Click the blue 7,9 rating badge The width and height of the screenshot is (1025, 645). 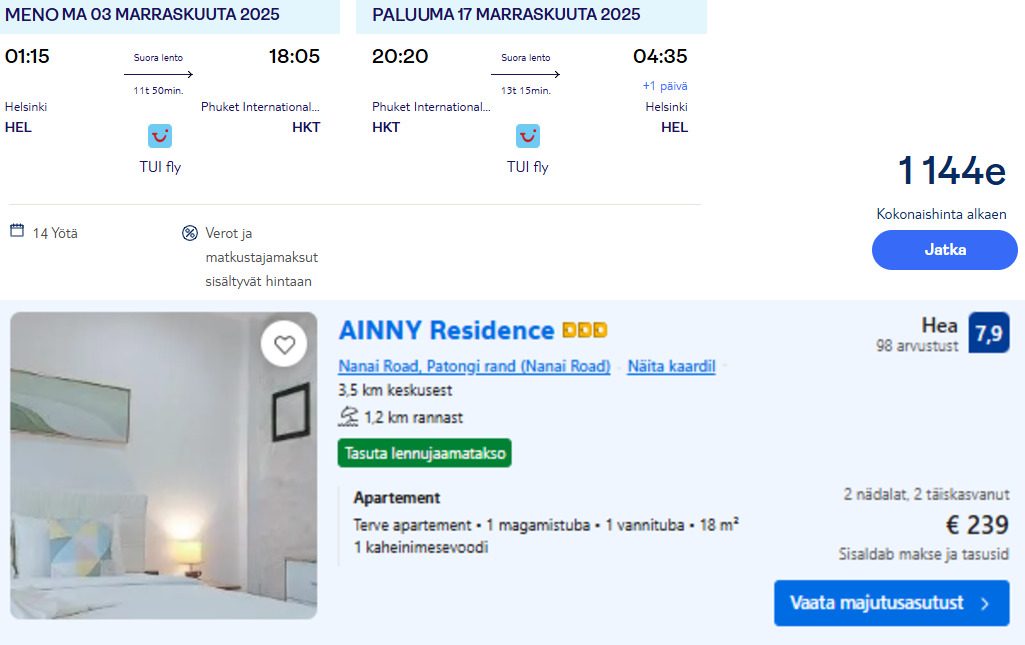(990, 333)
